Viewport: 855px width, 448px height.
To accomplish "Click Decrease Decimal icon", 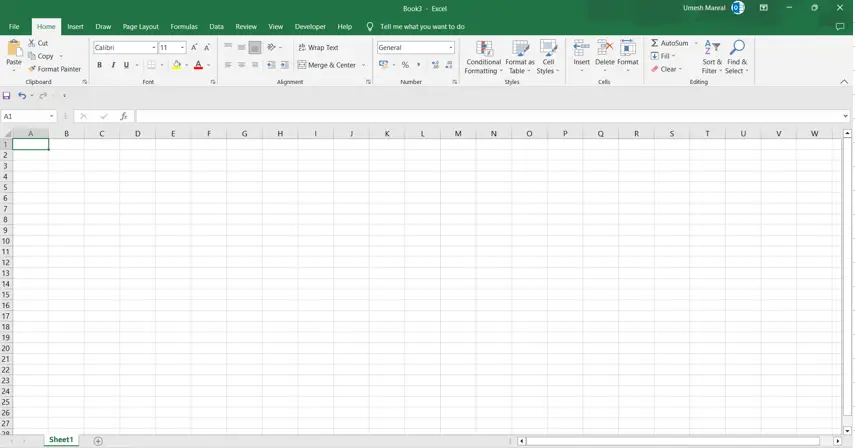I will pyautogui.click(x=449, y=65).
